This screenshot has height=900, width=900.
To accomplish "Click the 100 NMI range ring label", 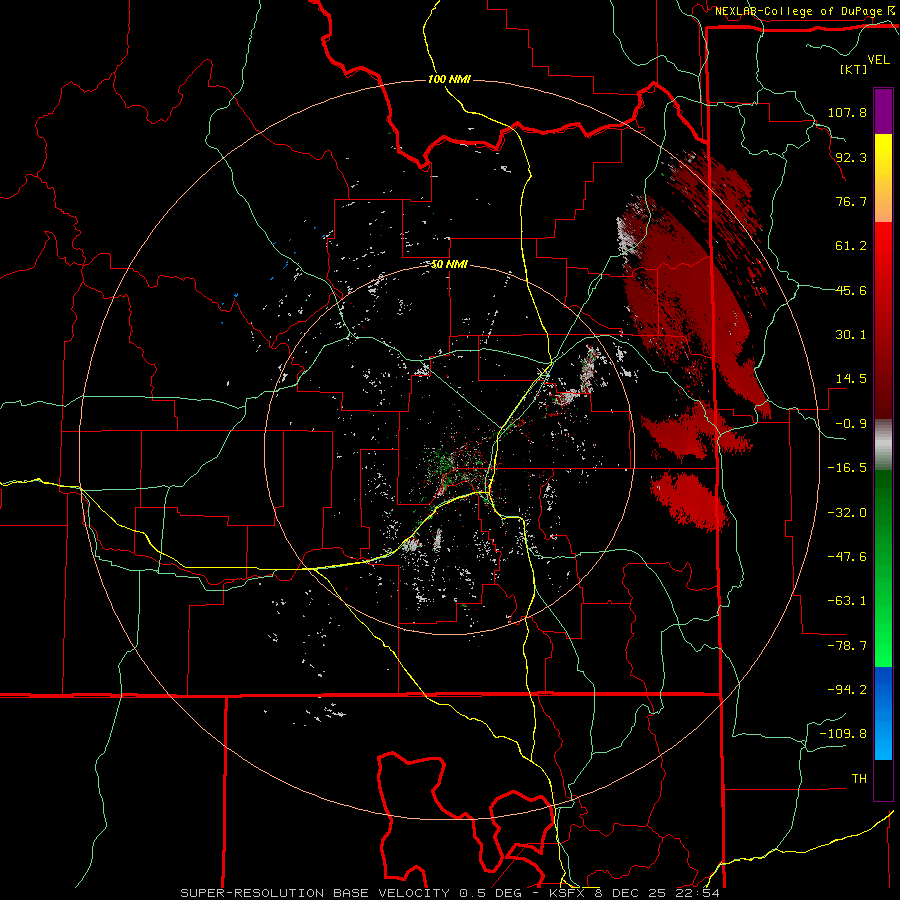I will (449, 79).
